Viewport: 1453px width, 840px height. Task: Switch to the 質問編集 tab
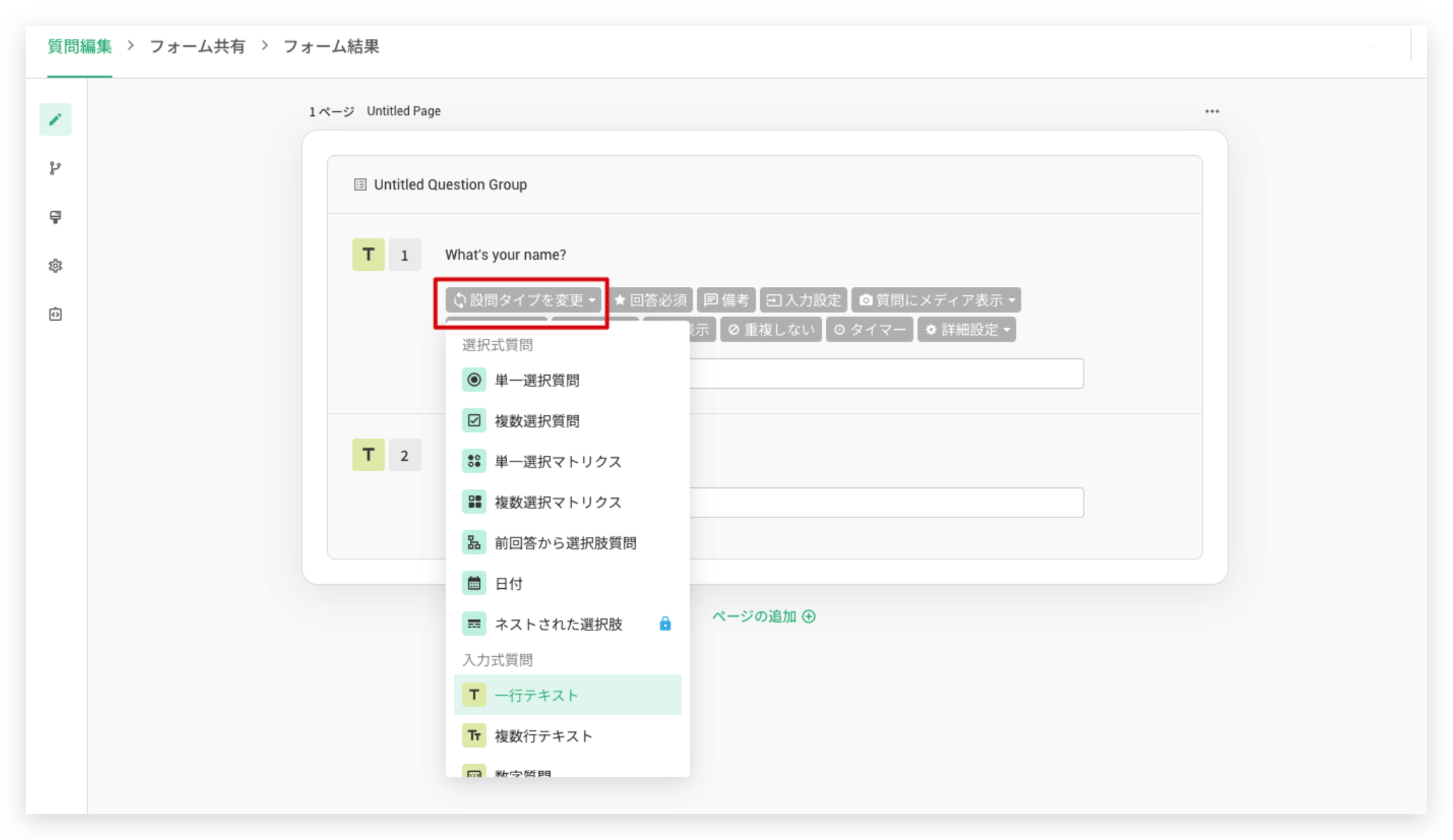coord(80,47)
